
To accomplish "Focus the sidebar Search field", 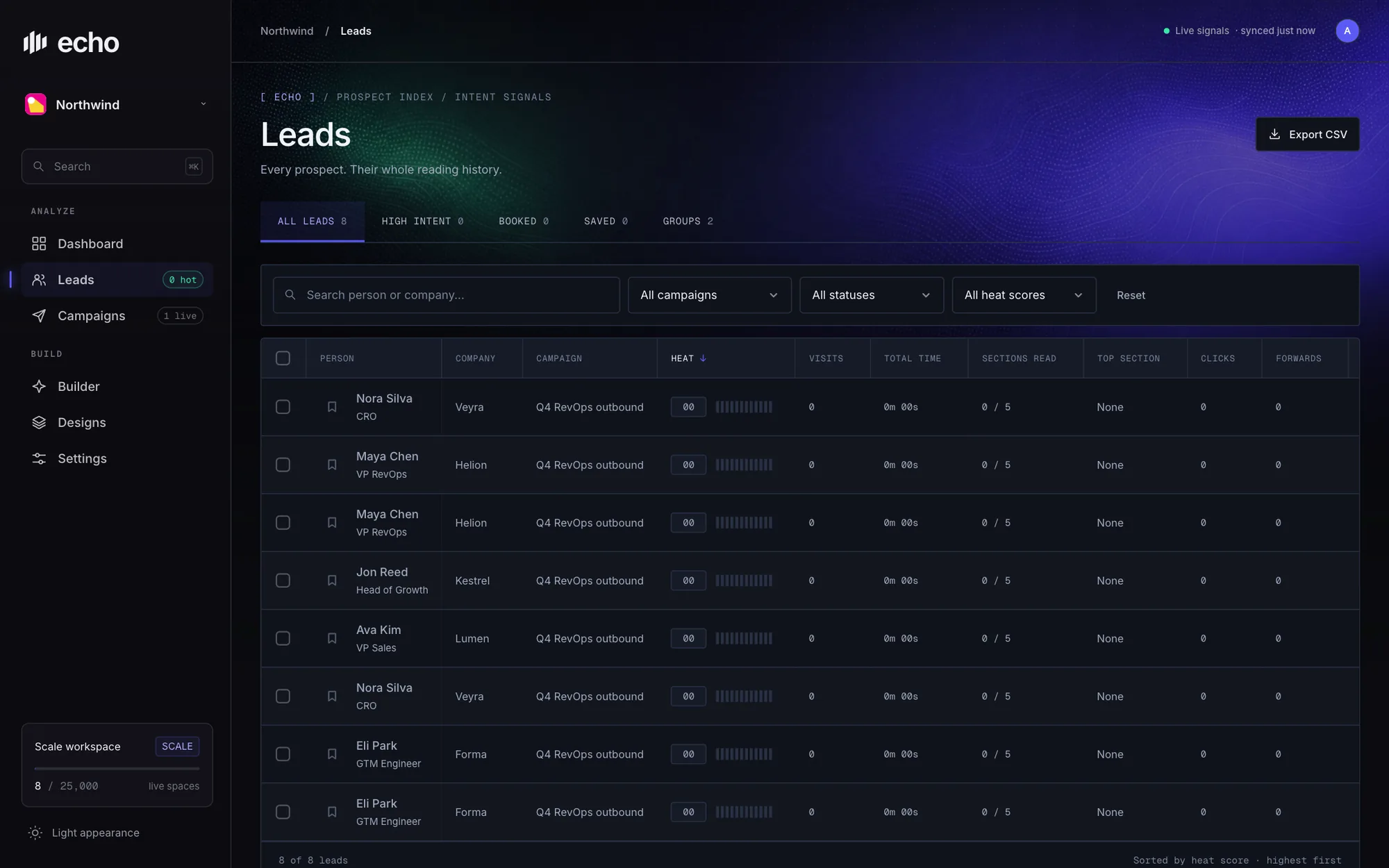I will 117,167.
